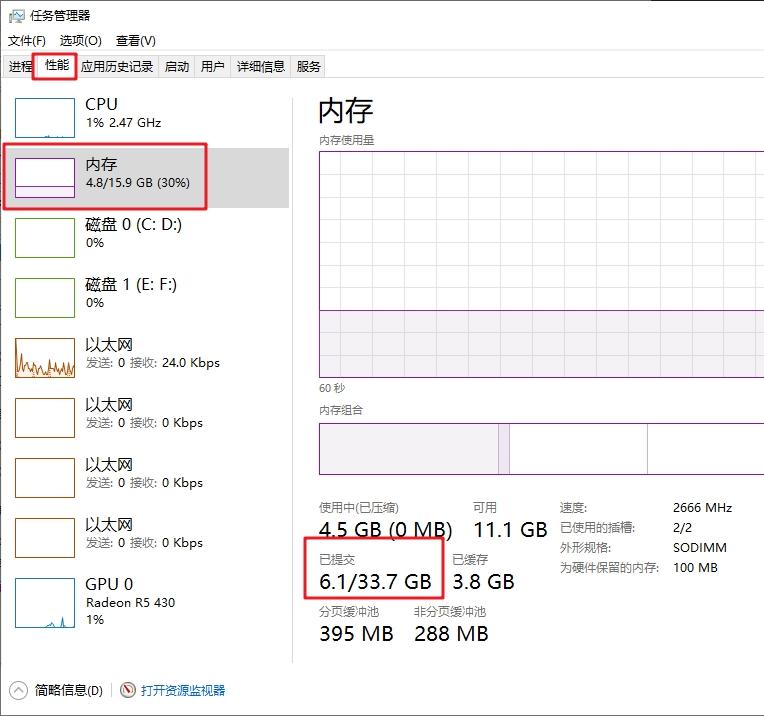Open the 选项(O) menu
The width and height of the screenshot is (764, 716).
(80, 41)
